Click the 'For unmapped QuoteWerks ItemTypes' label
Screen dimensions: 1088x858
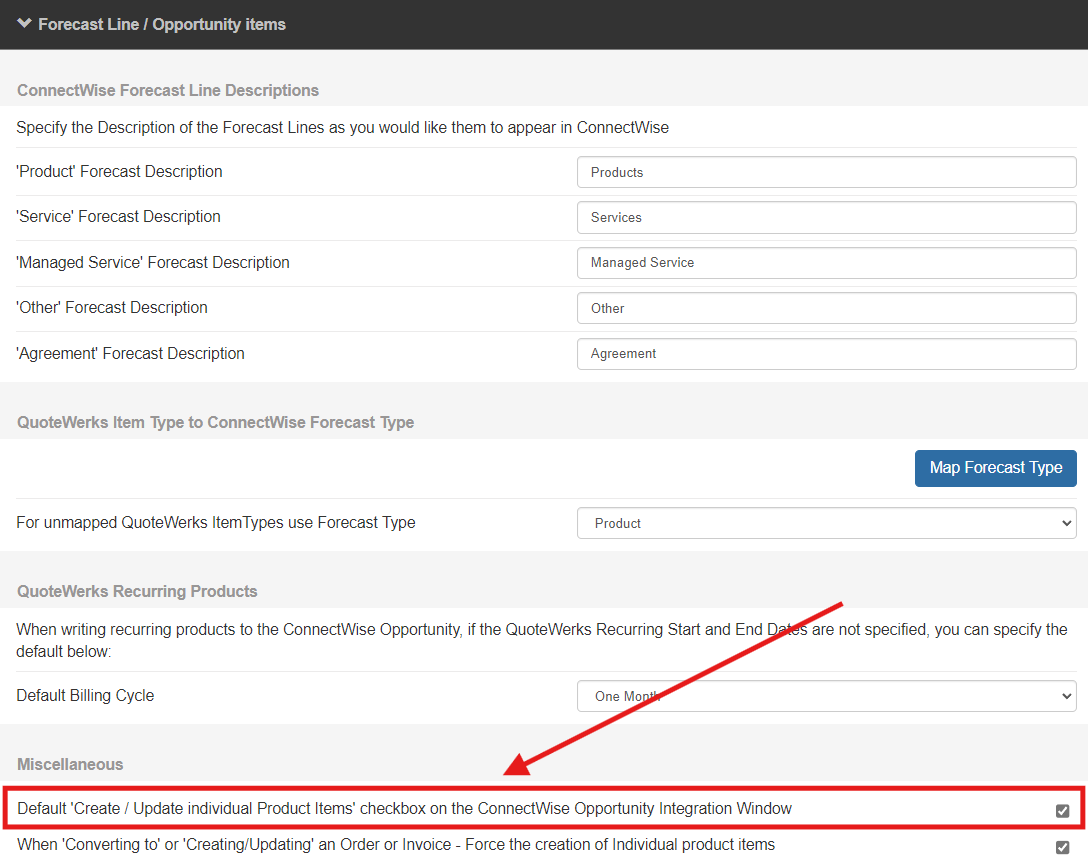point(215,522)
